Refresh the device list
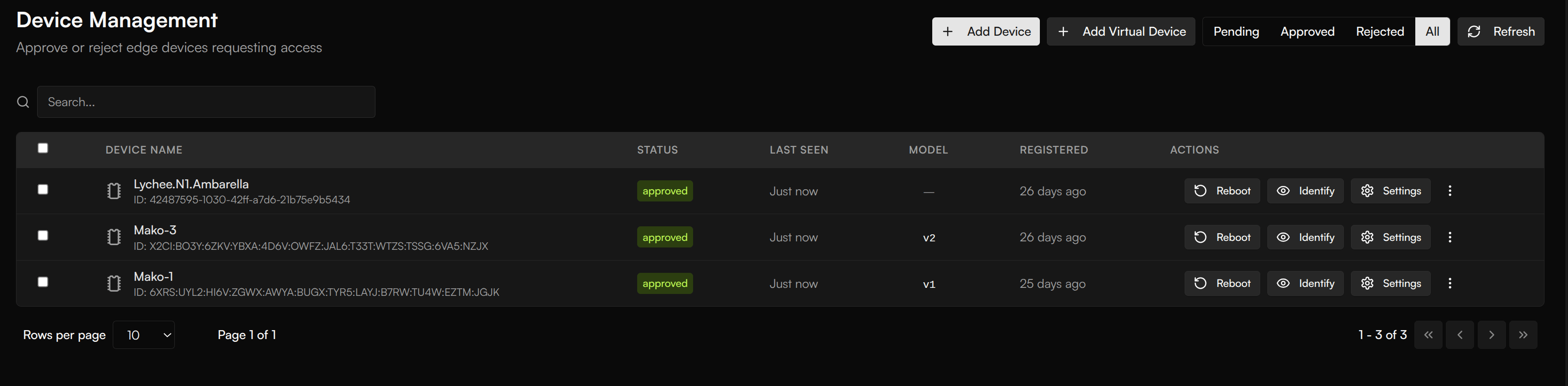1568x386 pixels. 1500,31
